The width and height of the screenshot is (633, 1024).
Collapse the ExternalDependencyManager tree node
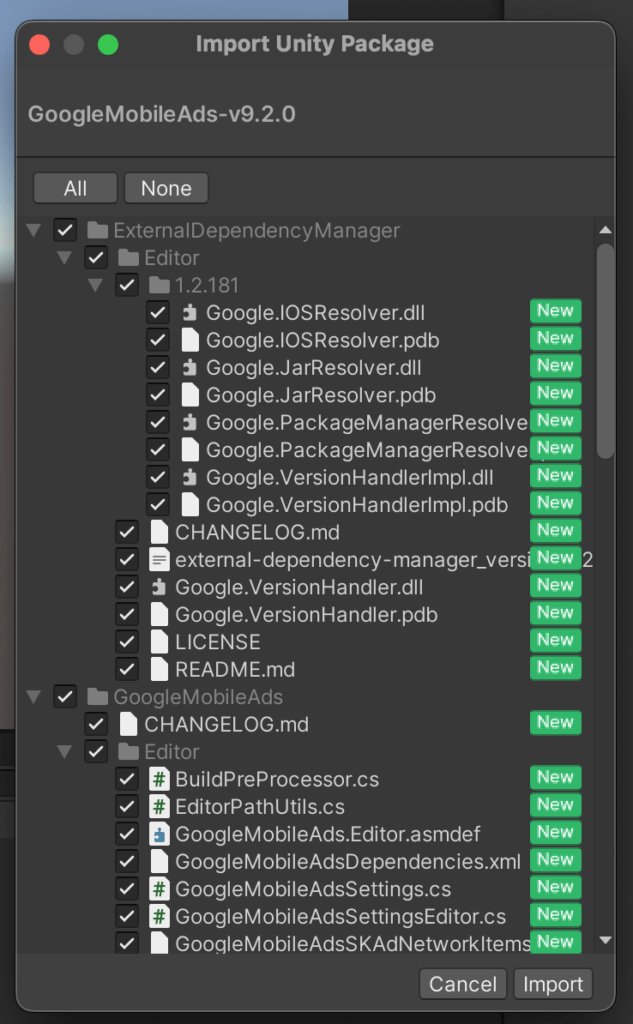pos(33,229)
